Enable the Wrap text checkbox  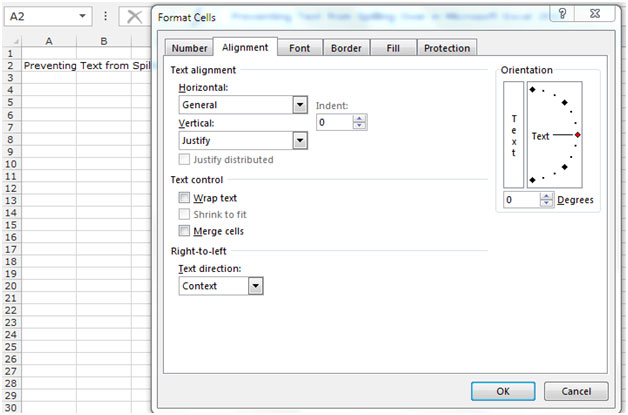(x=184, y=198)
